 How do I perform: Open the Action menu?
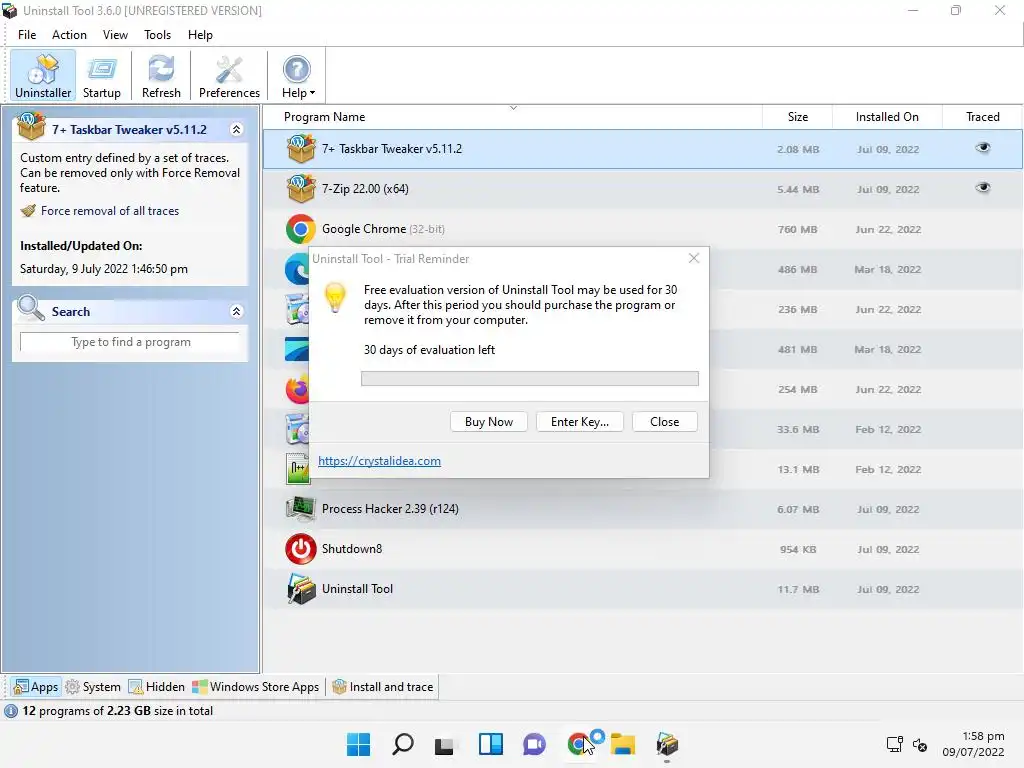pyautogui.click(x=69, y=35)
